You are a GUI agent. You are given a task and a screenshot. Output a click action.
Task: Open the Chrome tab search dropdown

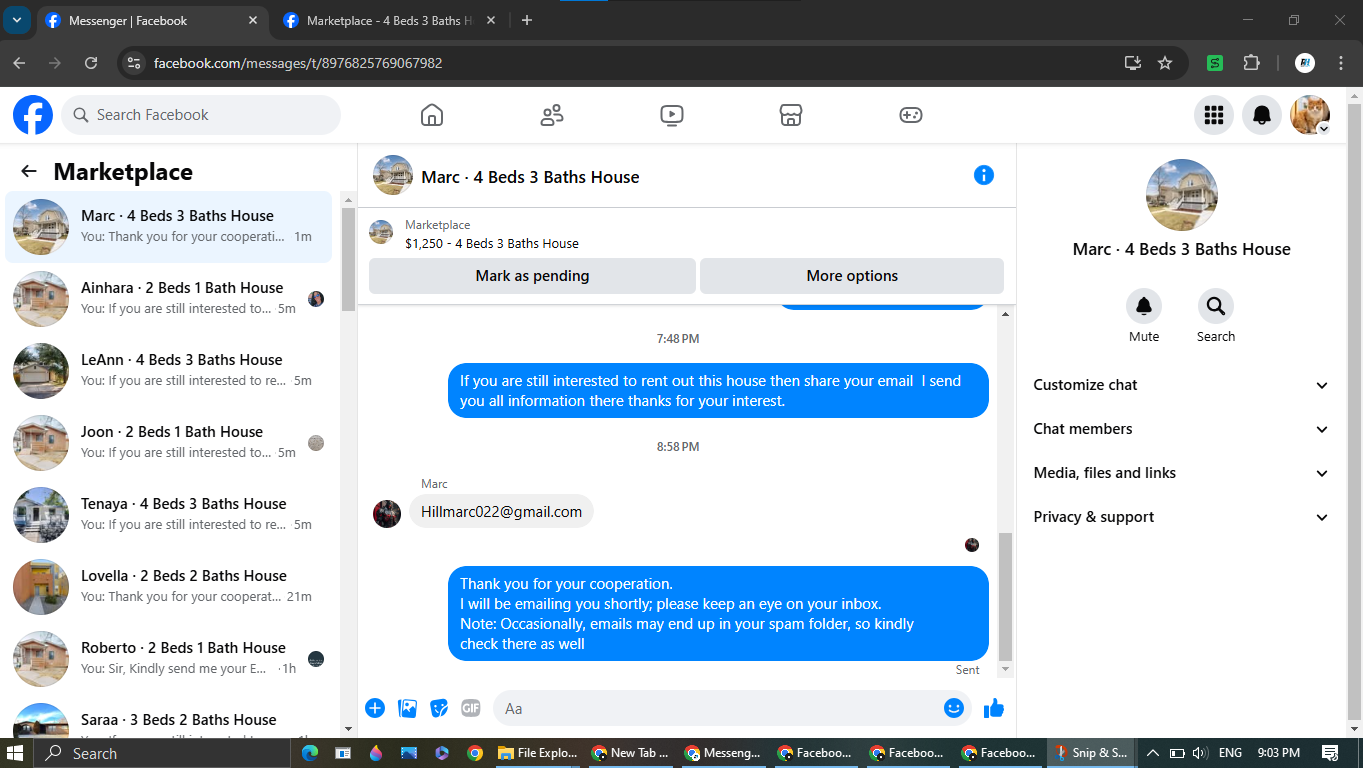pyautogui.click(x=17, y=20)
